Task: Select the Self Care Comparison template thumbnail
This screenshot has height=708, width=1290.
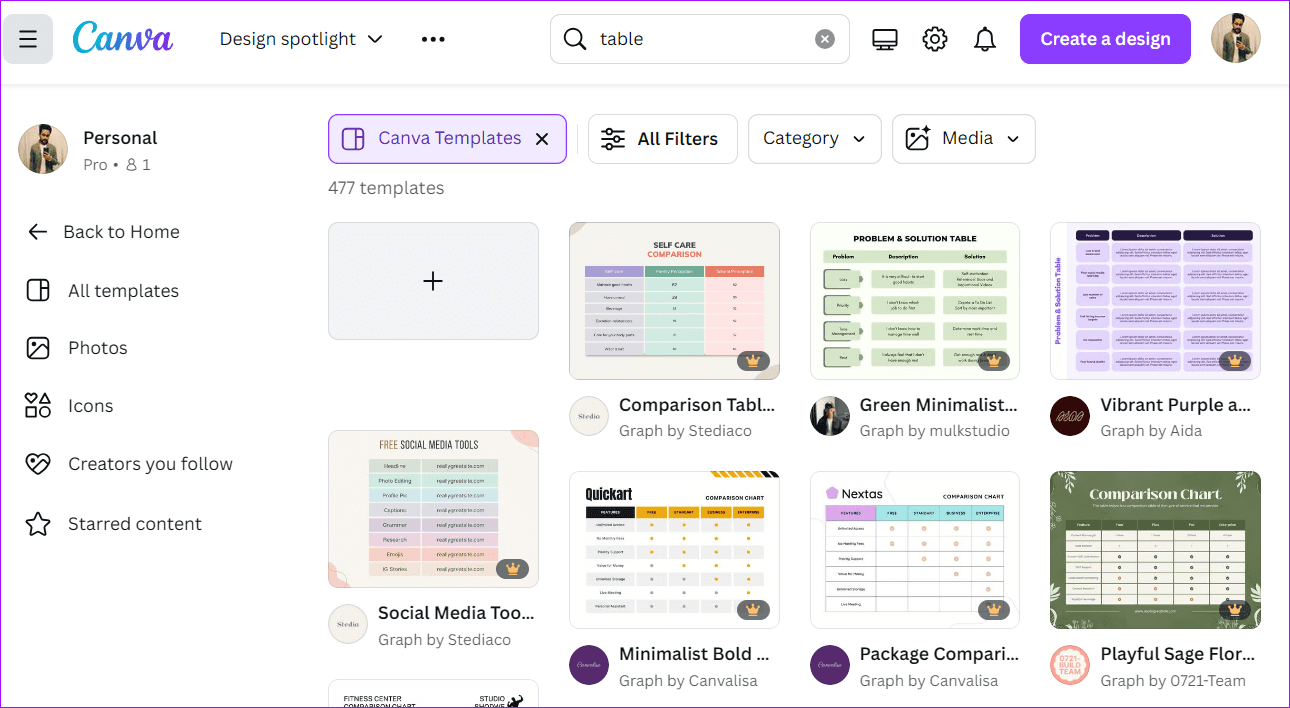Action: (674, 300)
